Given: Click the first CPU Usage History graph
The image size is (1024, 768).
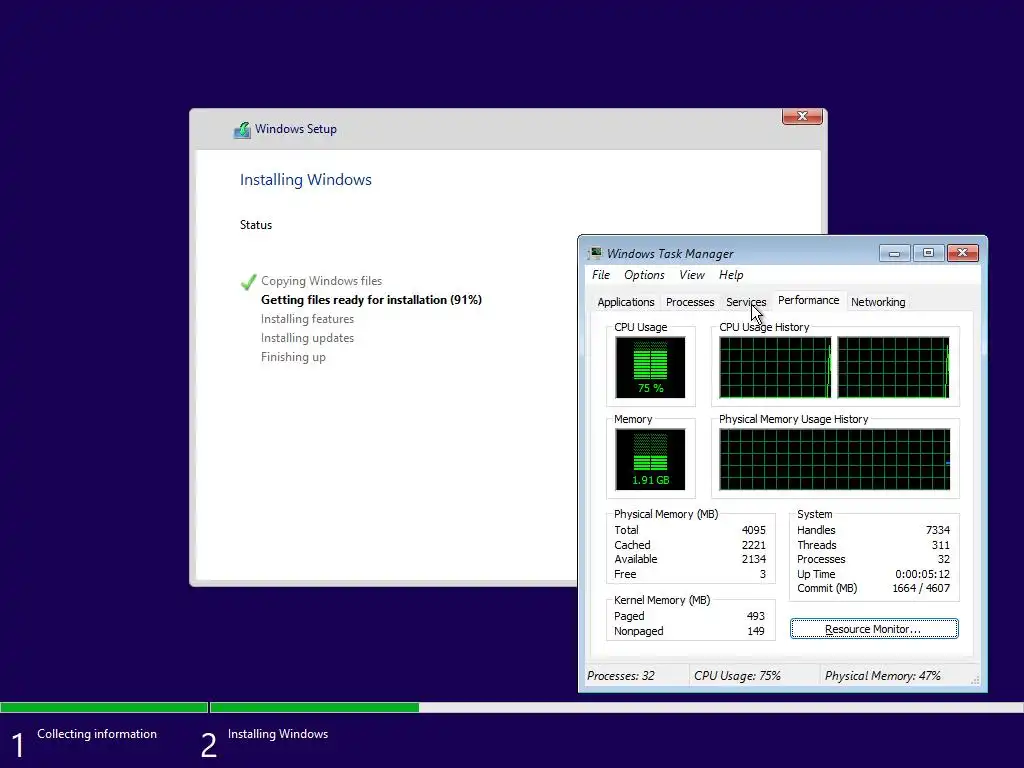Looking at the screenshot, I should coord(775,367).
